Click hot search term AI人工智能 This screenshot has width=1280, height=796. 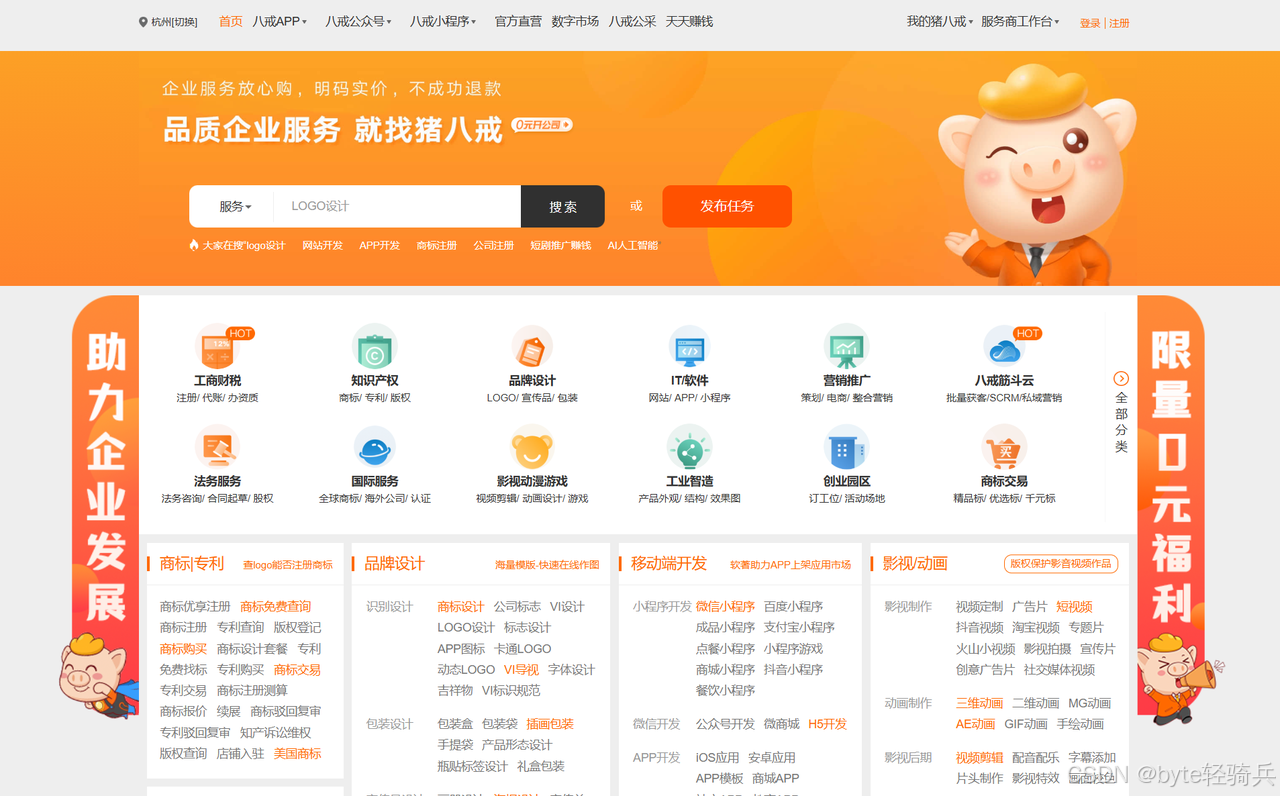pyautogui.click(x=633, y=245)
